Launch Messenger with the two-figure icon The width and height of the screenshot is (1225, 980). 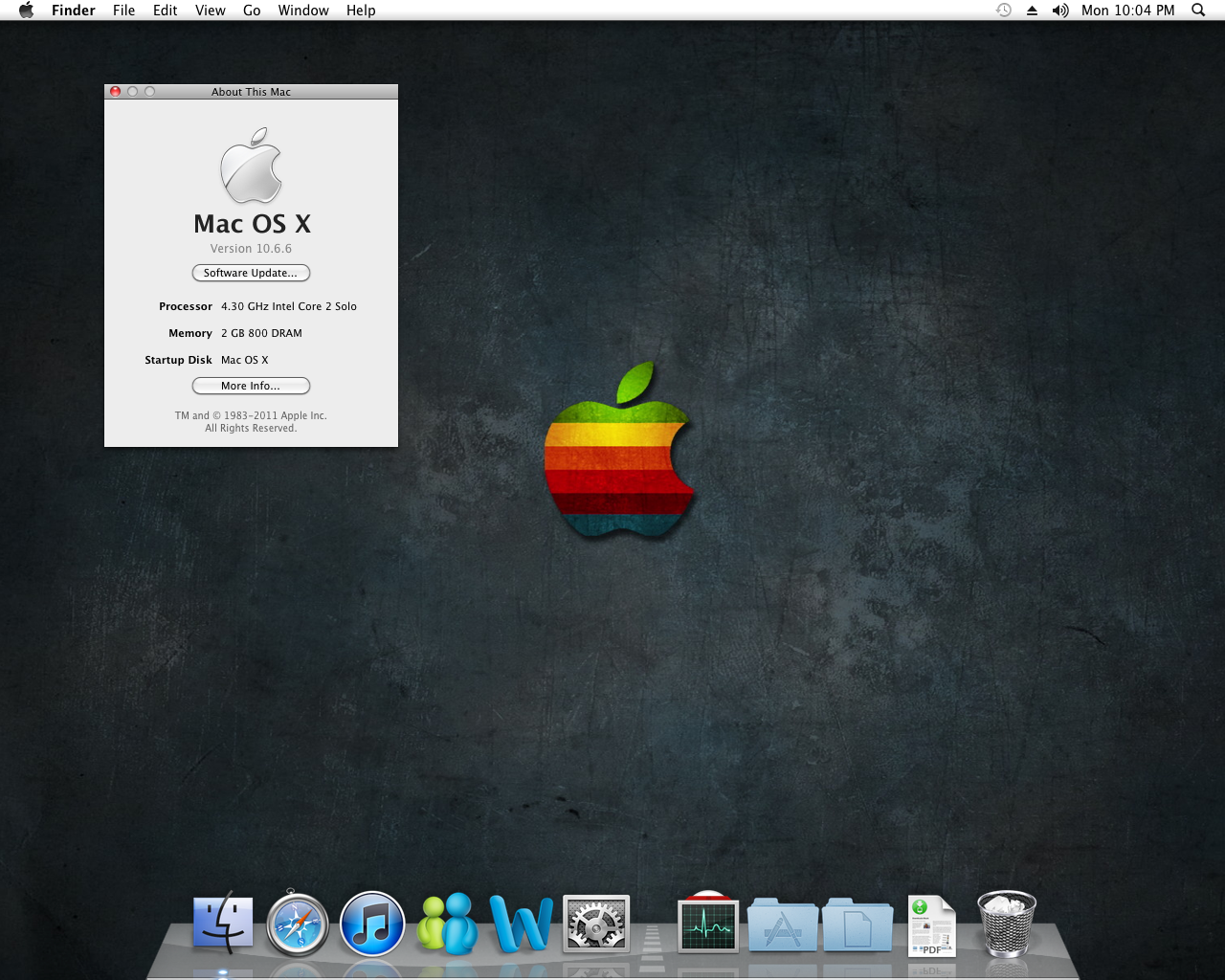(x=447, y=924)
